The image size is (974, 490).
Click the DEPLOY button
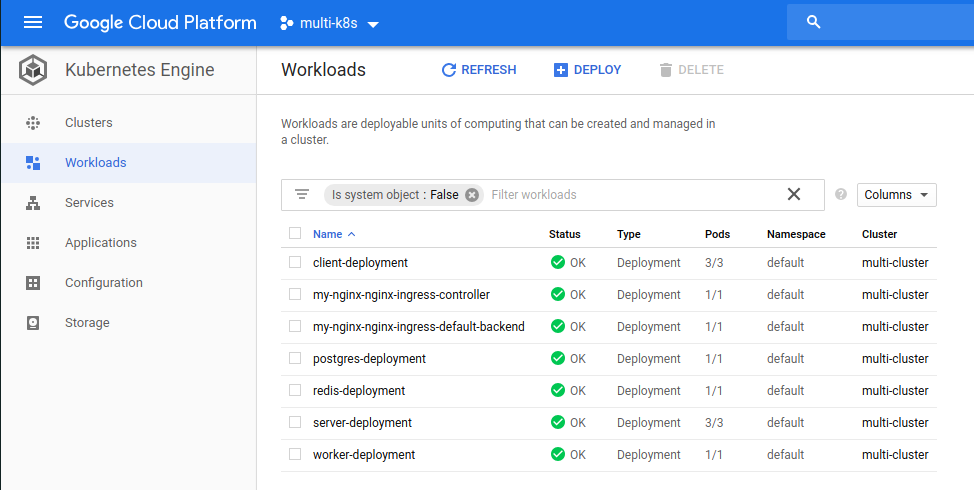[587, 70]
